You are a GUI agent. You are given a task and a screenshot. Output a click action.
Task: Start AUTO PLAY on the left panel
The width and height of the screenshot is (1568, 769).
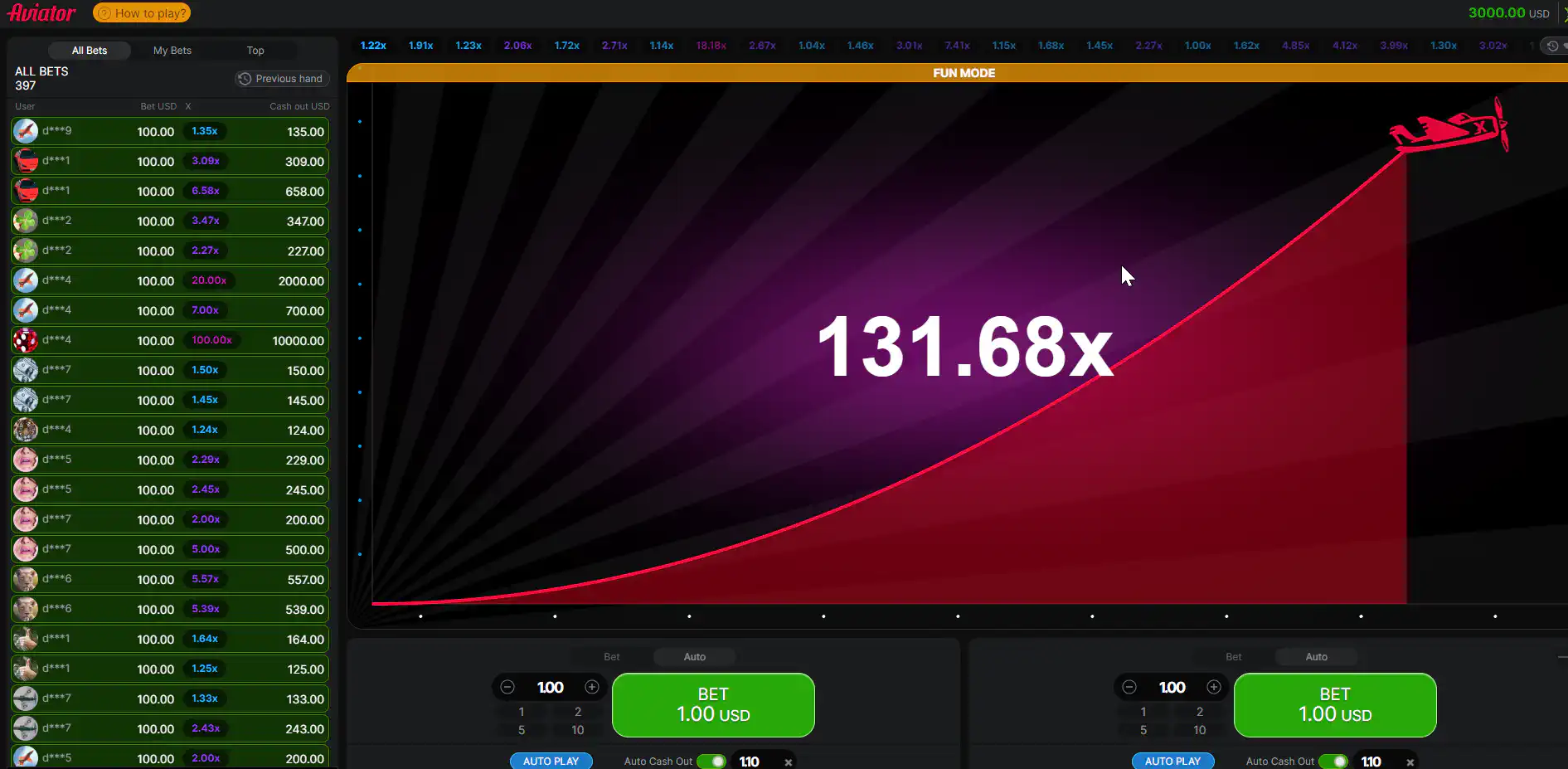coord(551,761)
